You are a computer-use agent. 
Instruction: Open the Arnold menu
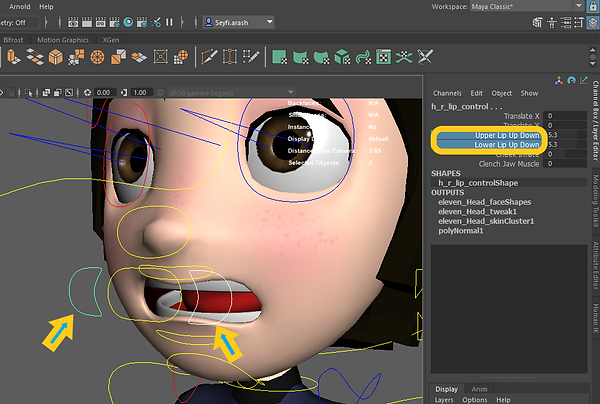tap(20, 7)
